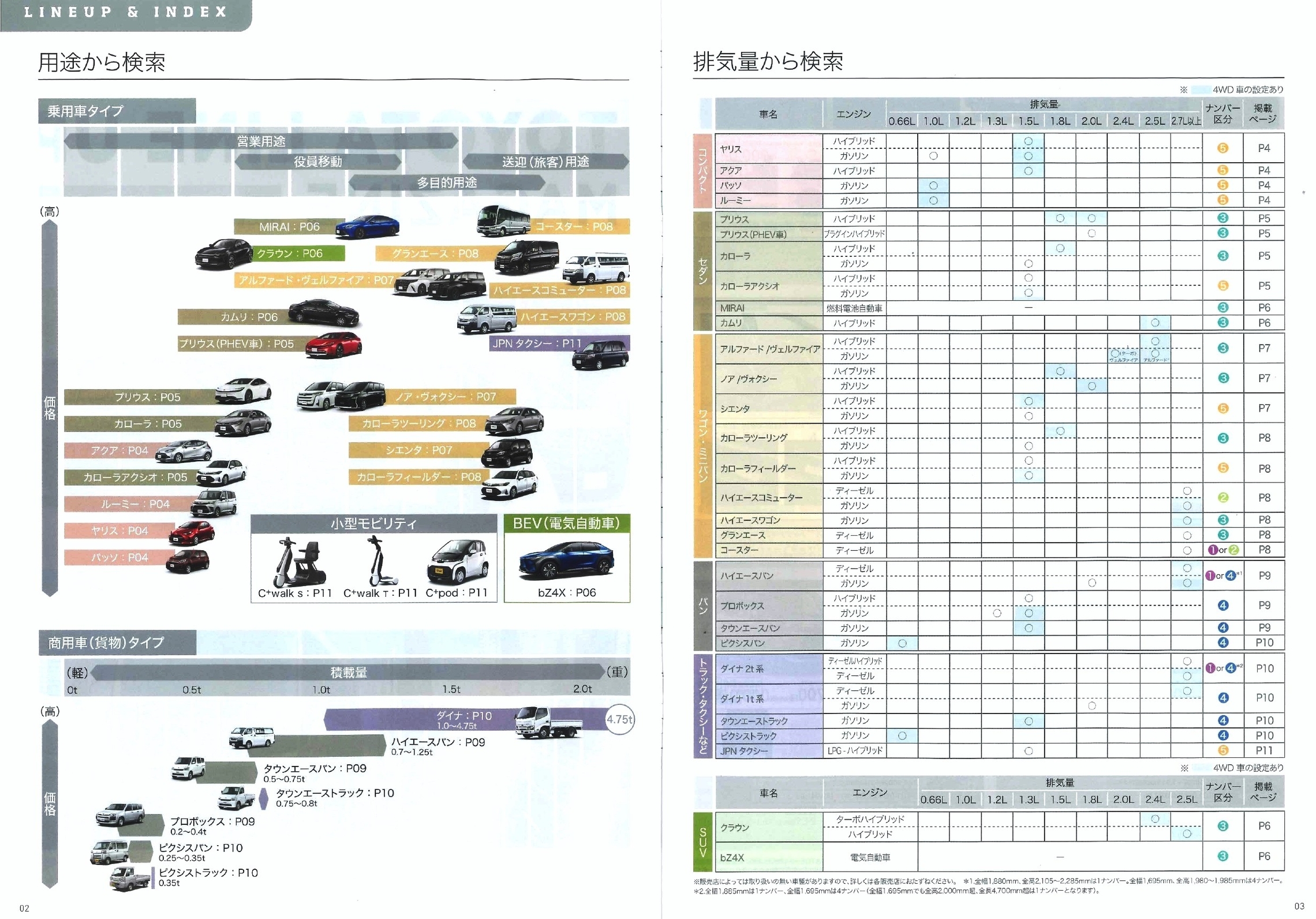1316x919 pixels.
Task: Select the red Yaris car photo
Action: (x=192, y=533)
